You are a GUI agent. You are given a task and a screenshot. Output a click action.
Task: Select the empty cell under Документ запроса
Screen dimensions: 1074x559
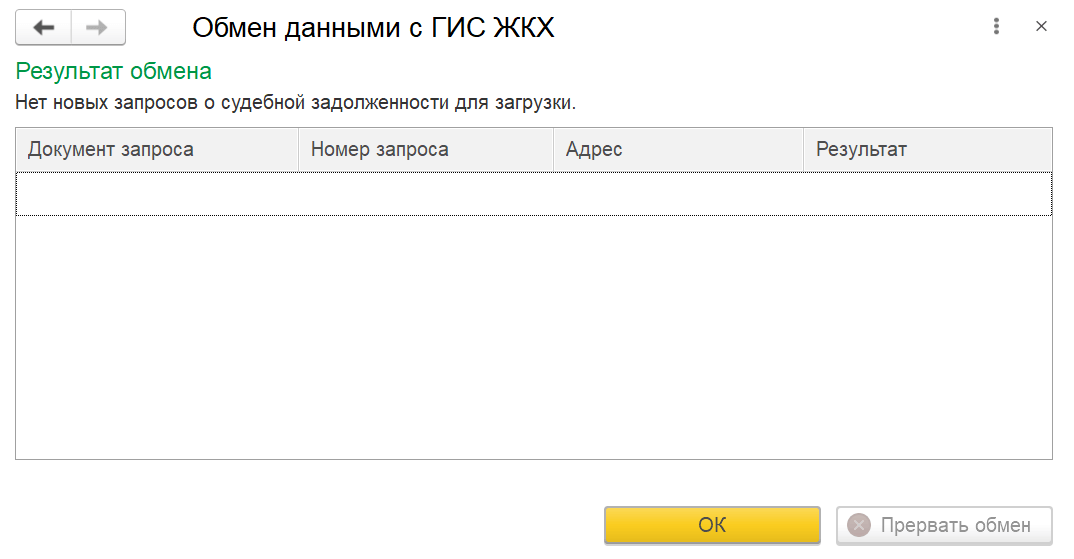[x=157, y=194]
